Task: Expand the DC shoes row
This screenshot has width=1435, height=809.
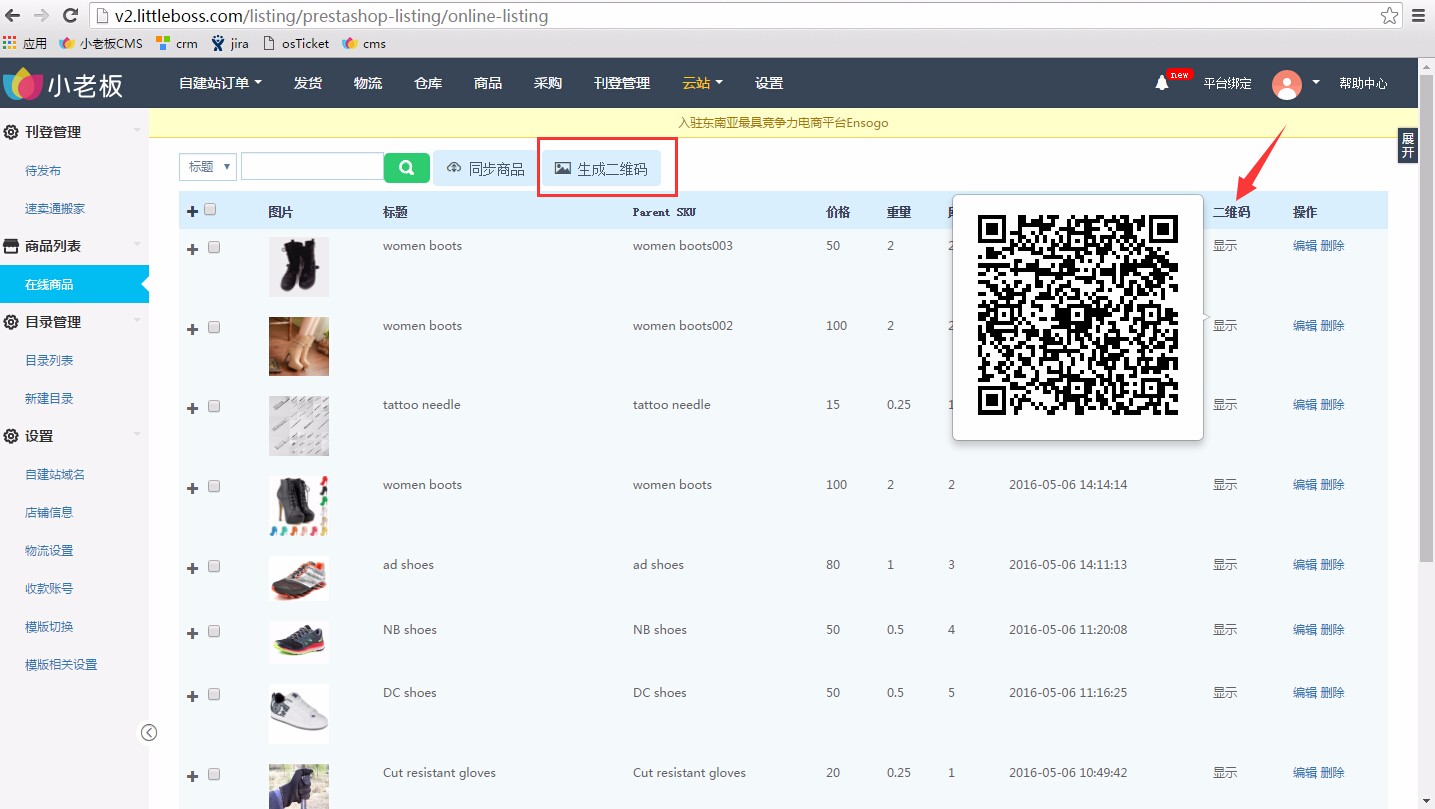Action: [x=193, y=696]
